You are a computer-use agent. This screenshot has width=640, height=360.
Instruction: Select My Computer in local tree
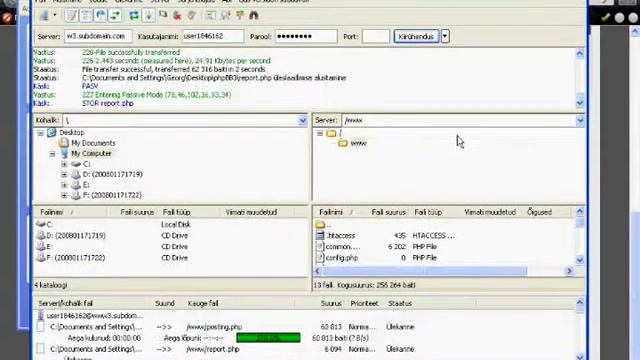click(91, 153)
